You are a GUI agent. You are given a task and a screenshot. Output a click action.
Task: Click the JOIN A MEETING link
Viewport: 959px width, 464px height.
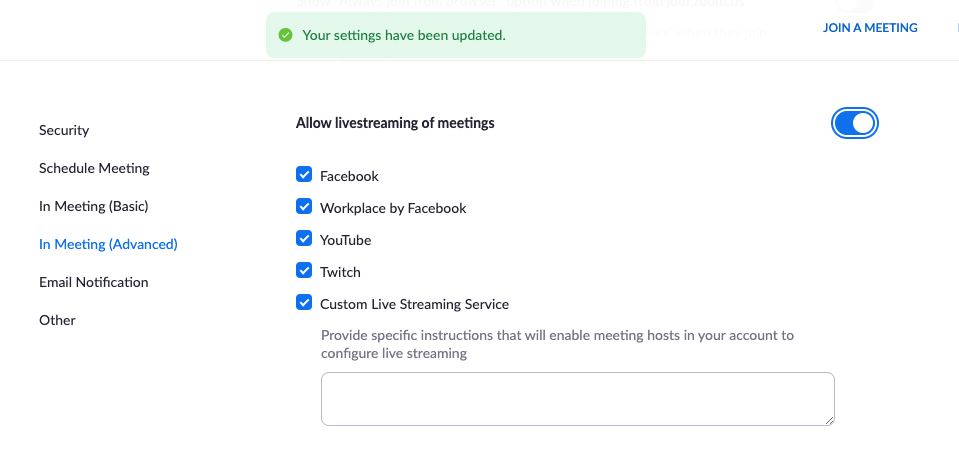(870, 28)
